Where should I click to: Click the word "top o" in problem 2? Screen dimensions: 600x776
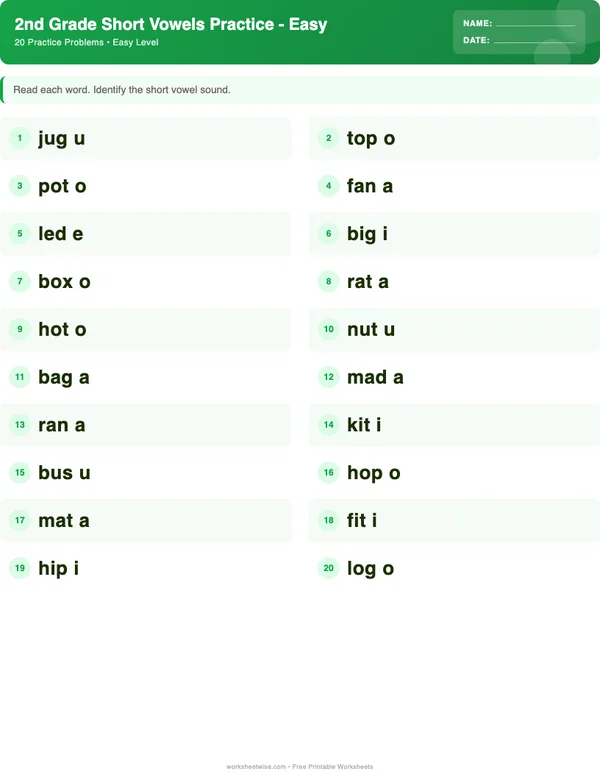click(371, 139)
